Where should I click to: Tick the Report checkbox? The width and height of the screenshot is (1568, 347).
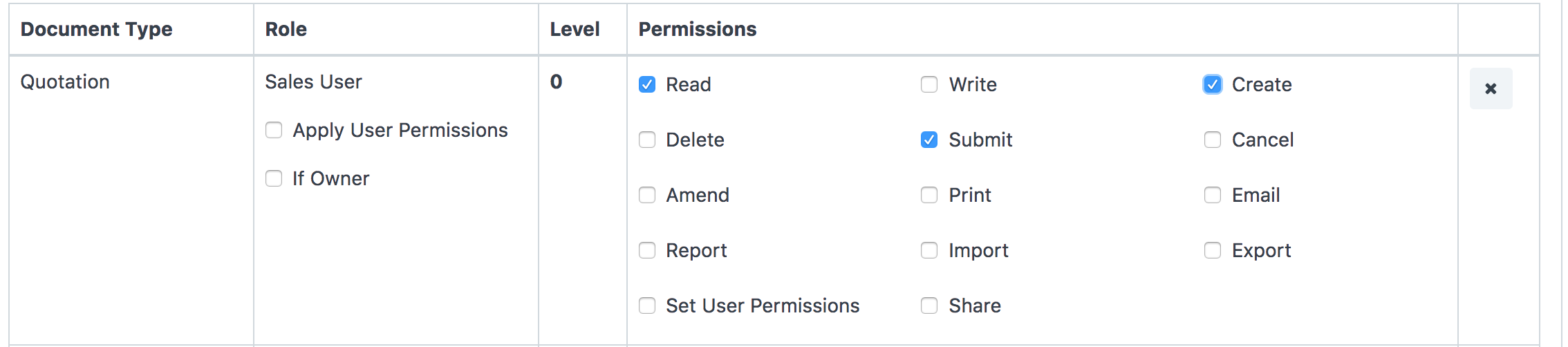(x=647, y=250)
